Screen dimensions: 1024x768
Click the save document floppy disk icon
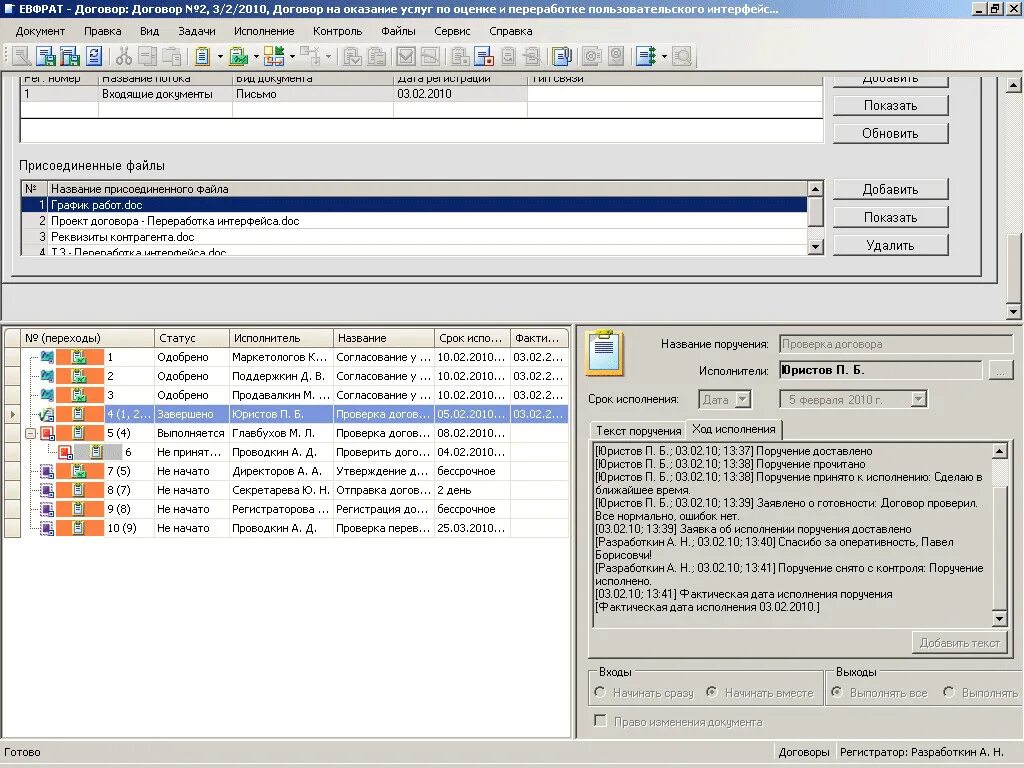(46, 57)
